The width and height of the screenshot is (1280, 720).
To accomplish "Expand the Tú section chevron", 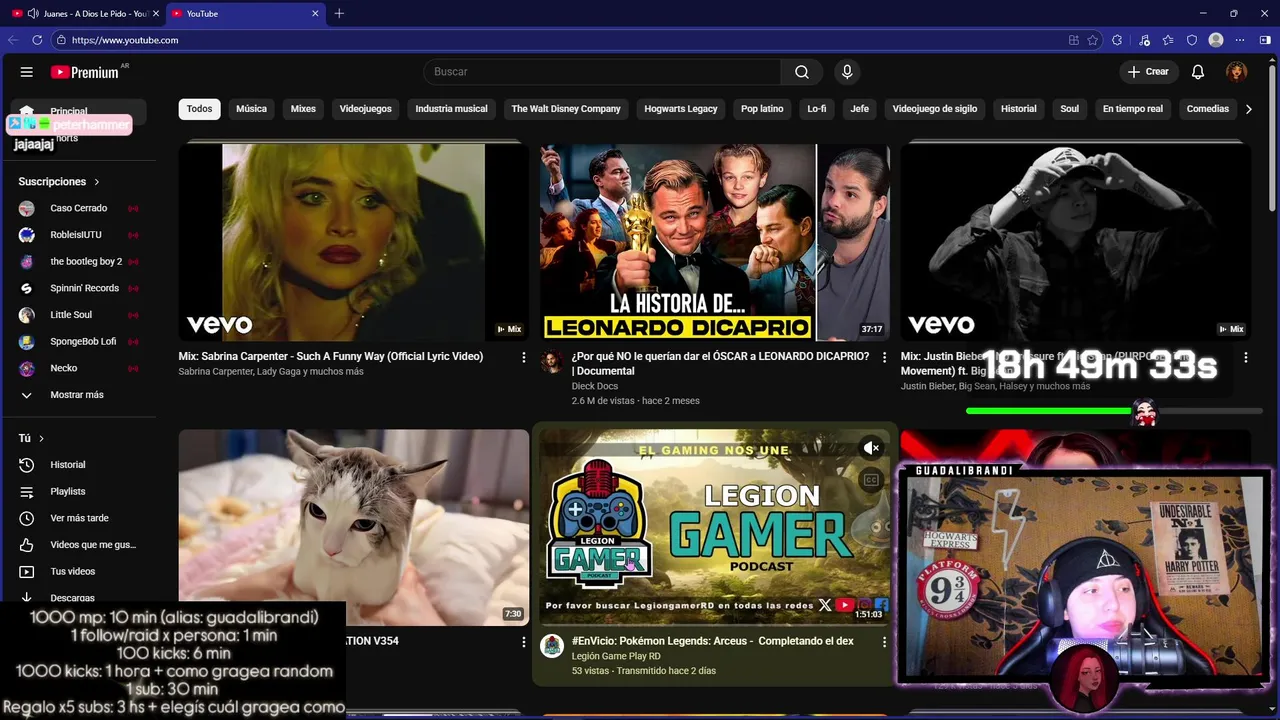I will pyautogui.click(x=41, y=439).
